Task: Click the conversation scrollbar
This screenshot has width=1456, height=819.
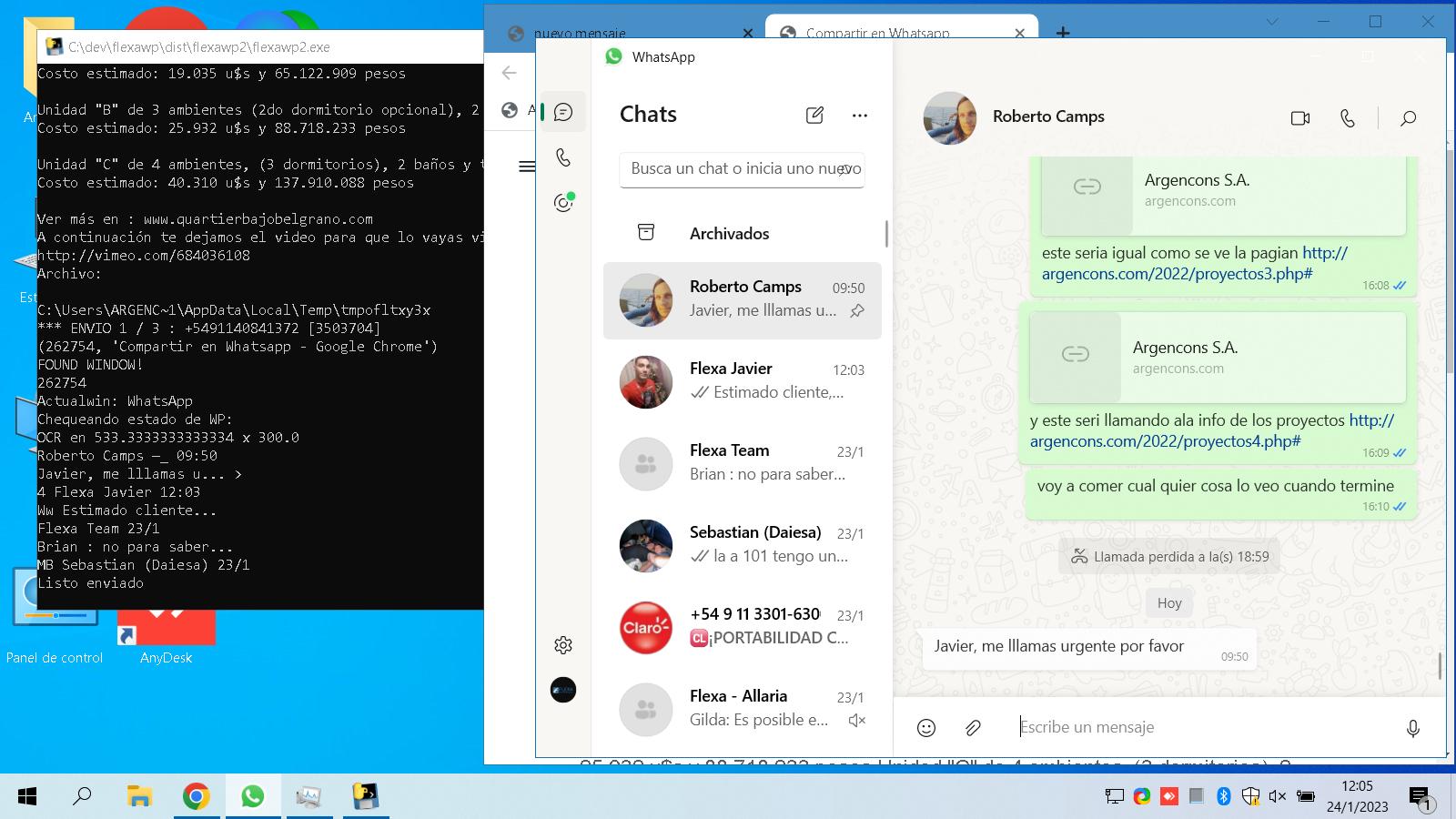Action: pos(1440,666)
